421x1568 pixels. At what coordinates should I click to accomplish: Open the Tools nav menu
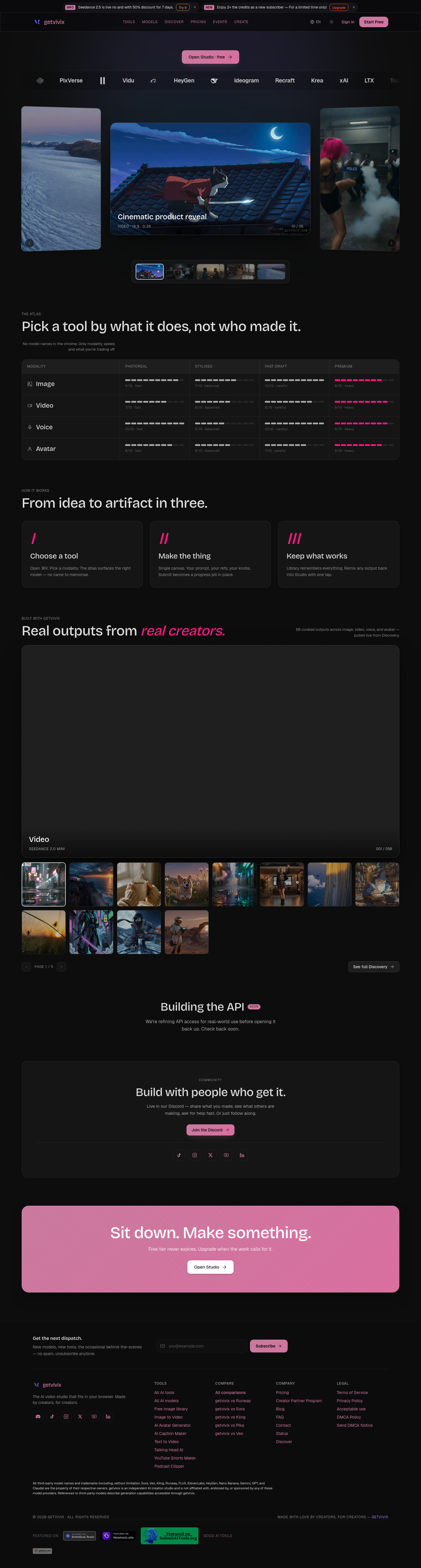pos(129,22)
